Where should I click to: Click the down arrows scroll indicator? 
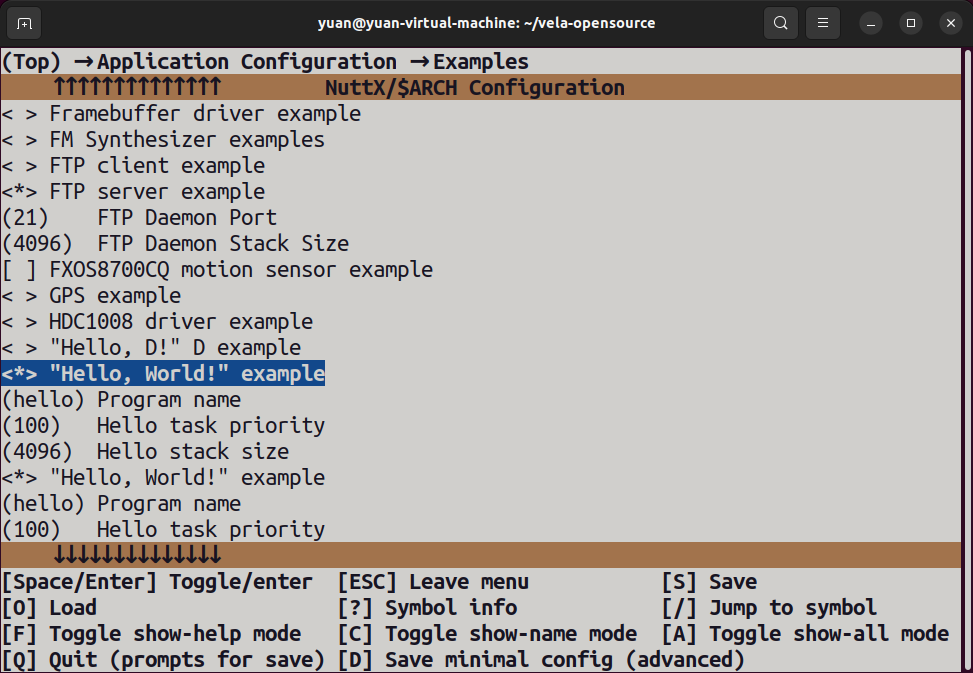coord(137,555)
